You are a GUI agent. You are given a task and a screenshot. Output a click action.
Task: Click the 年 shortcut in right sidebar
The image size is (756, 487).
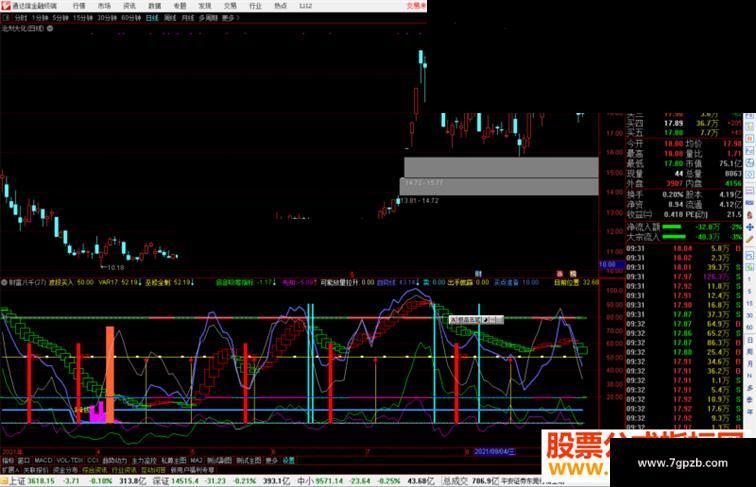750,411
